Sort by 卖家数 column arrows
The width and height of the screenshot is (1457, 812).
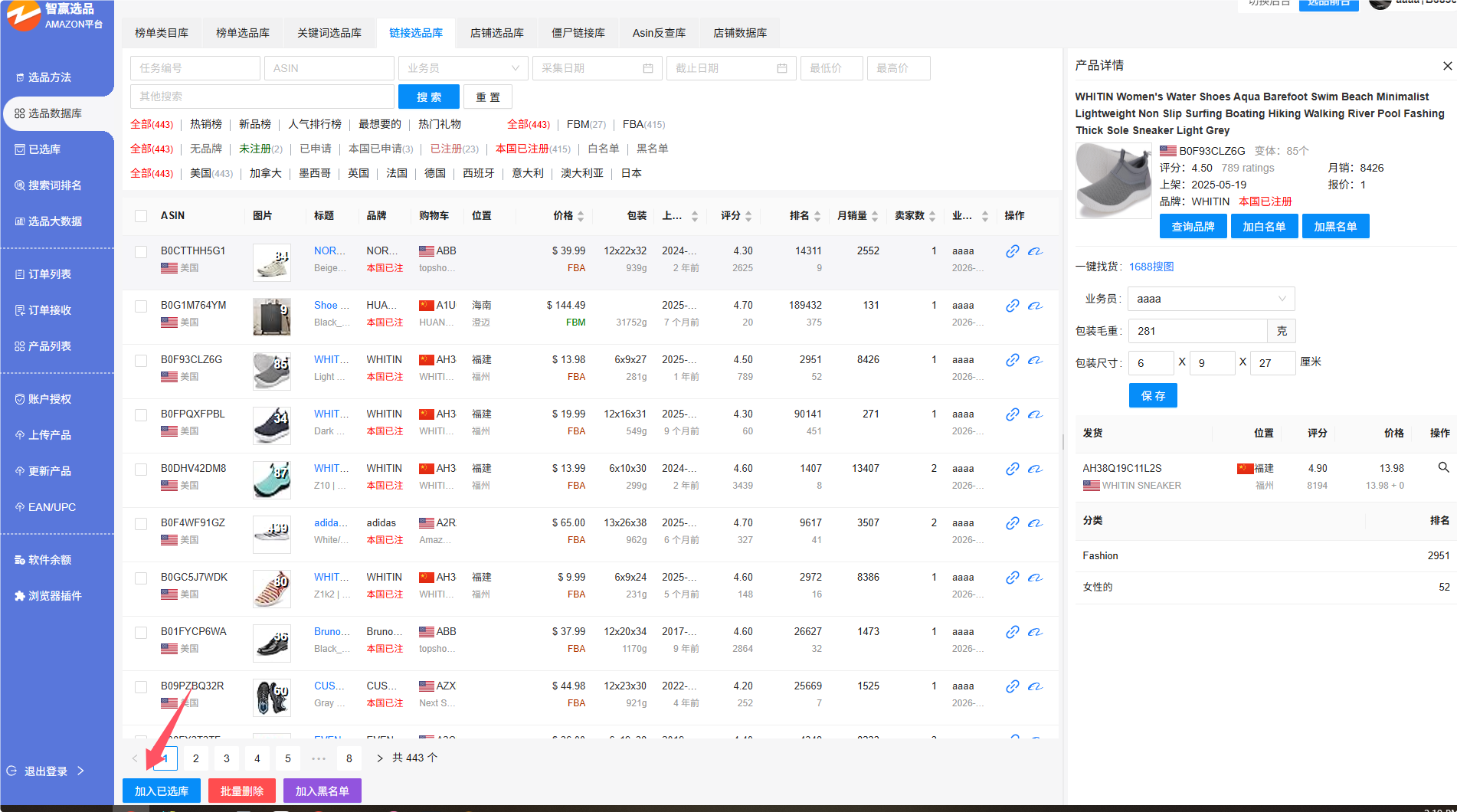pos(932,216)
